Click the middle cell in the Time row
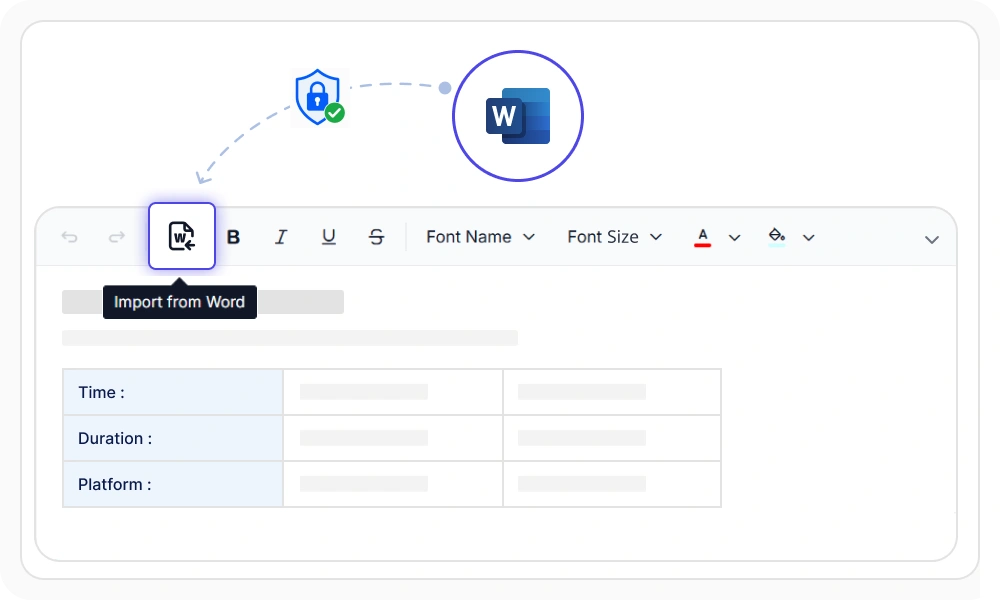The height and width of the screenshot is (600, 1000). 393,392
